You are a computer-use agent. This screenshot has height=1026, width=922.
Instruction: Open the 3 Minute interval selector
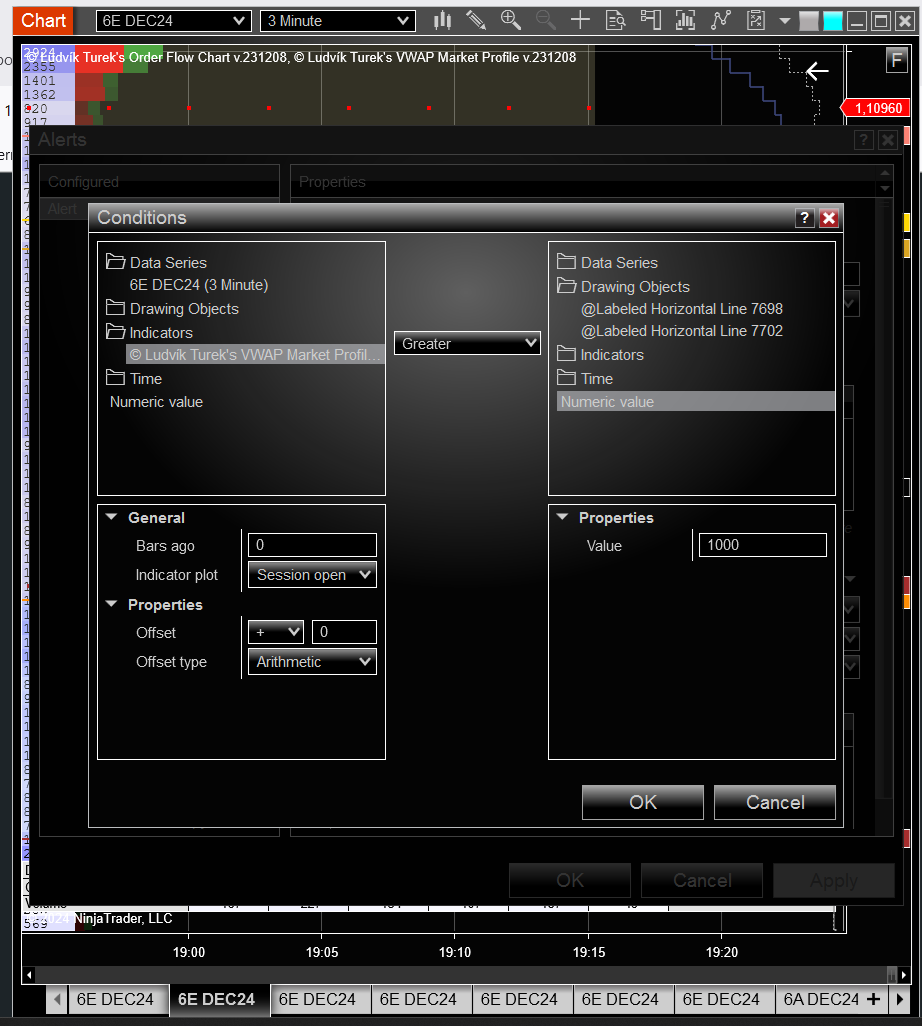click(338, 21)
